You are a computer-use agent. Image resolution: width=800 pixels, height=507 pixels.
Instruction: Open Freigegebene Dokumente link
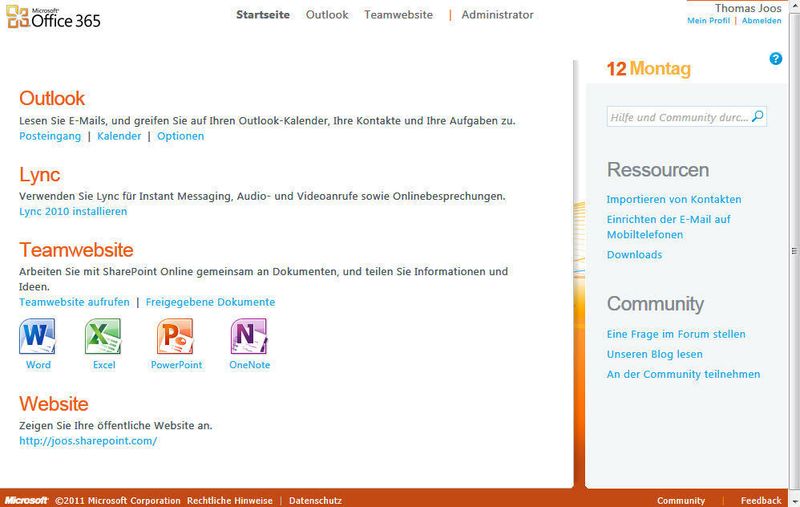[210, 302]
